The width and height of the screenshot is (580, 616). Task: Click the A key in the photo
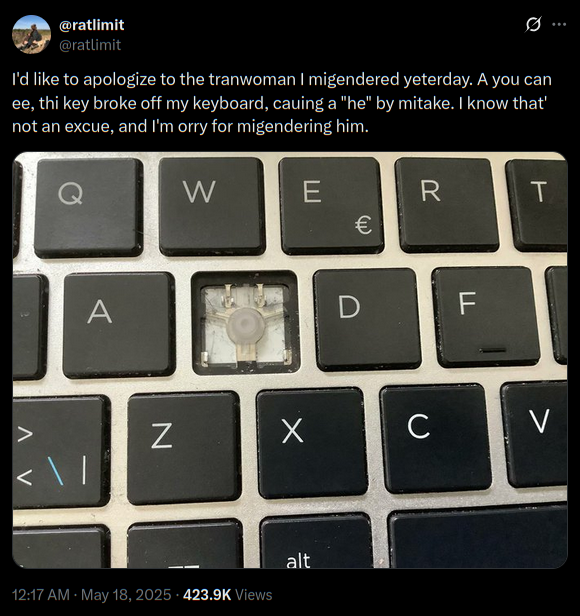119,324
